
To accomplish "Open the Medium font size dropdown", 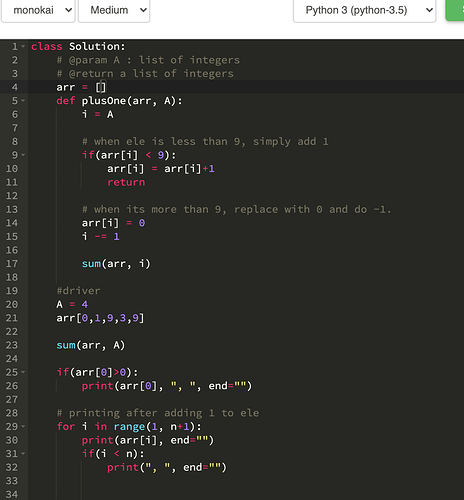I will point(114,10).
